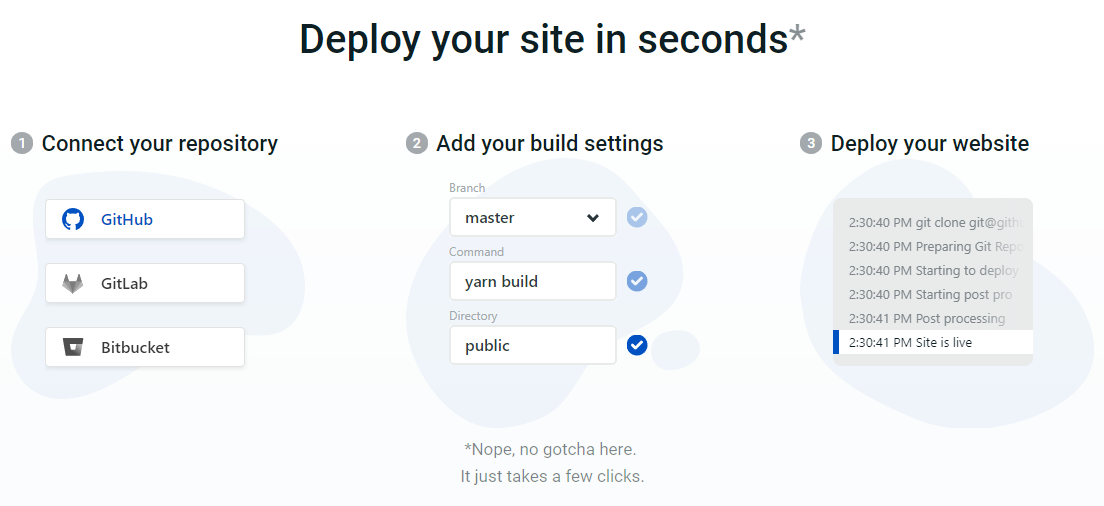1104x506 pixels.
Task: Connect repository with the GitHub button
Action: point(145,219)
